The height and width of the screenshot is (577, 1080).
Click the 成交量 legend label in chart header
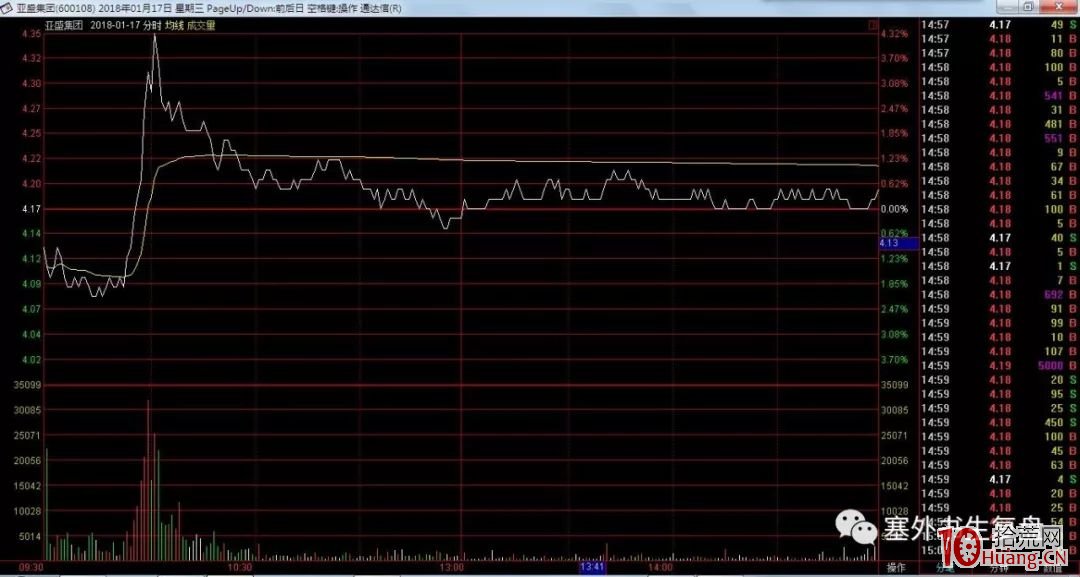pos(201,25)
